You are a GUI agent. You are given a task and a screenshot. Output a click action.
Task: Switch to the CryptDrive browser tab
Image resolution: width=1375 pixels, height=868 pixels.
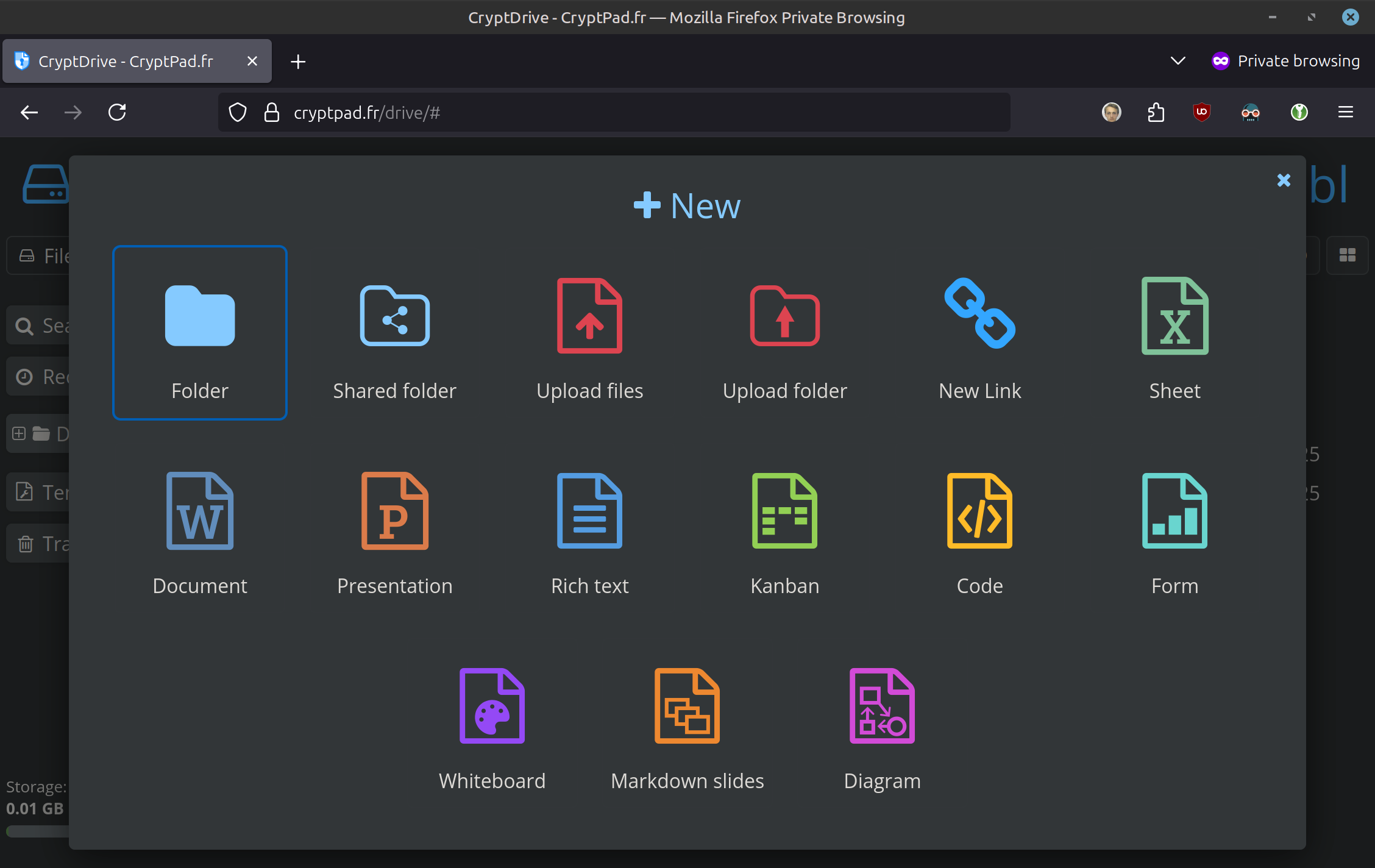coord(126,61)
